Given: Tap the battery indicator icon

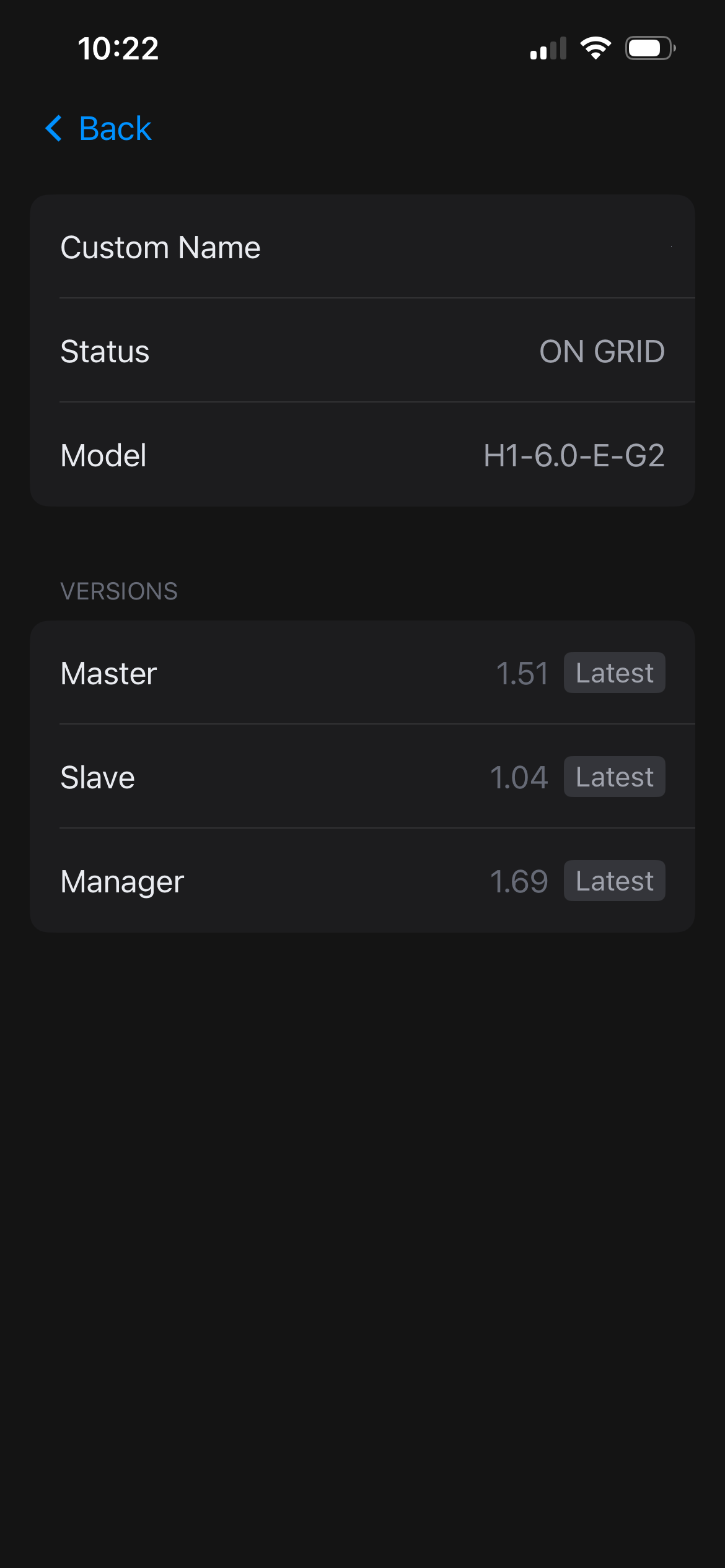Looking at the screenshot, I should pyautogui.click(x=649, y=48).
